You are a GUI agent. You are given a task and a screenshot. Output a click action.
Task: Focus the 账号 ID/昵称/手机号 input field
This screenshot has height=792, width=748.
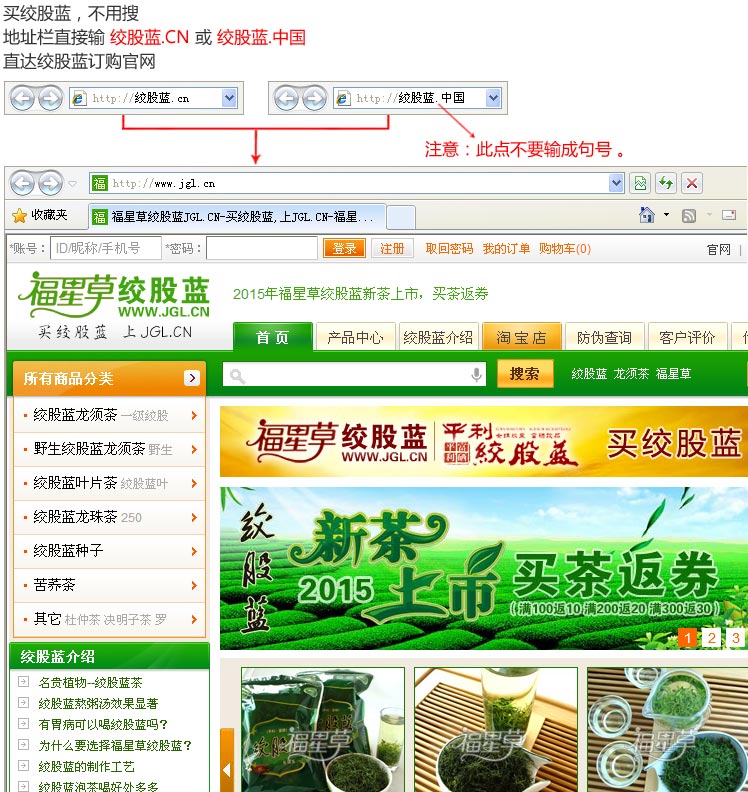coord(106,249)
